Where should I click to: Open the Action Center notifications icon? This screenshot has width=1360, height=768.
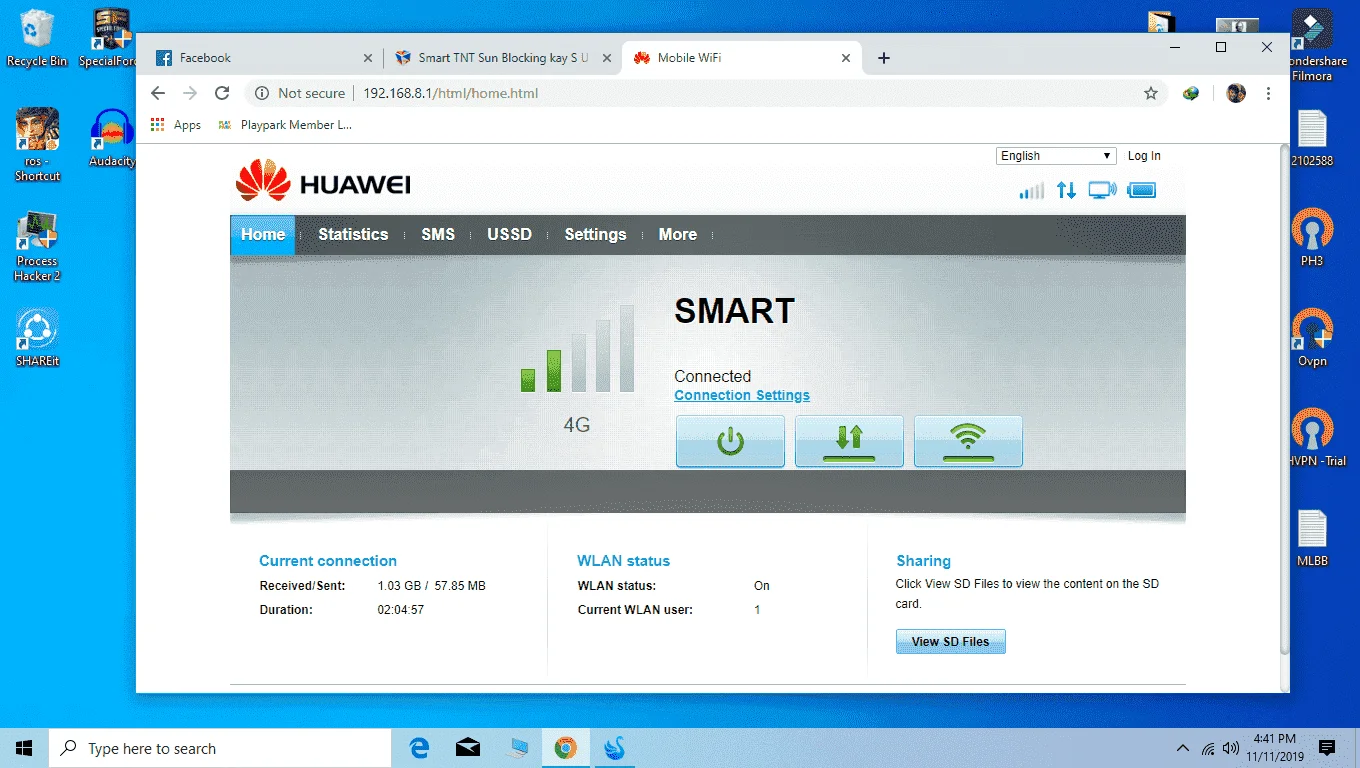coord(1327,748)
